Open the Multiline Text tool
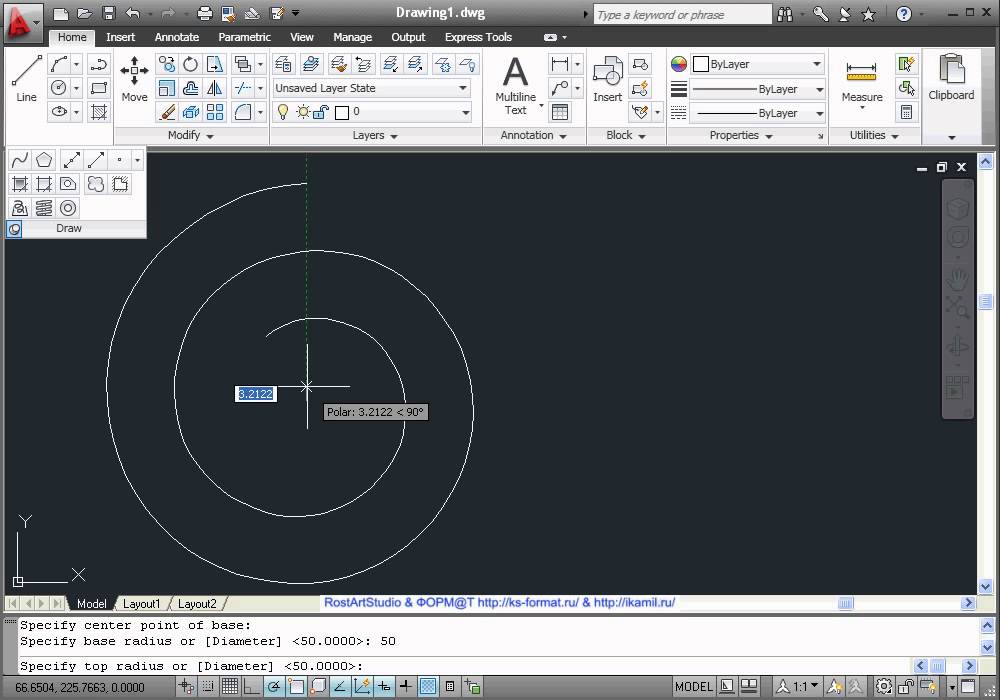Screen dimensions: 1000x700 click(515, 85)
